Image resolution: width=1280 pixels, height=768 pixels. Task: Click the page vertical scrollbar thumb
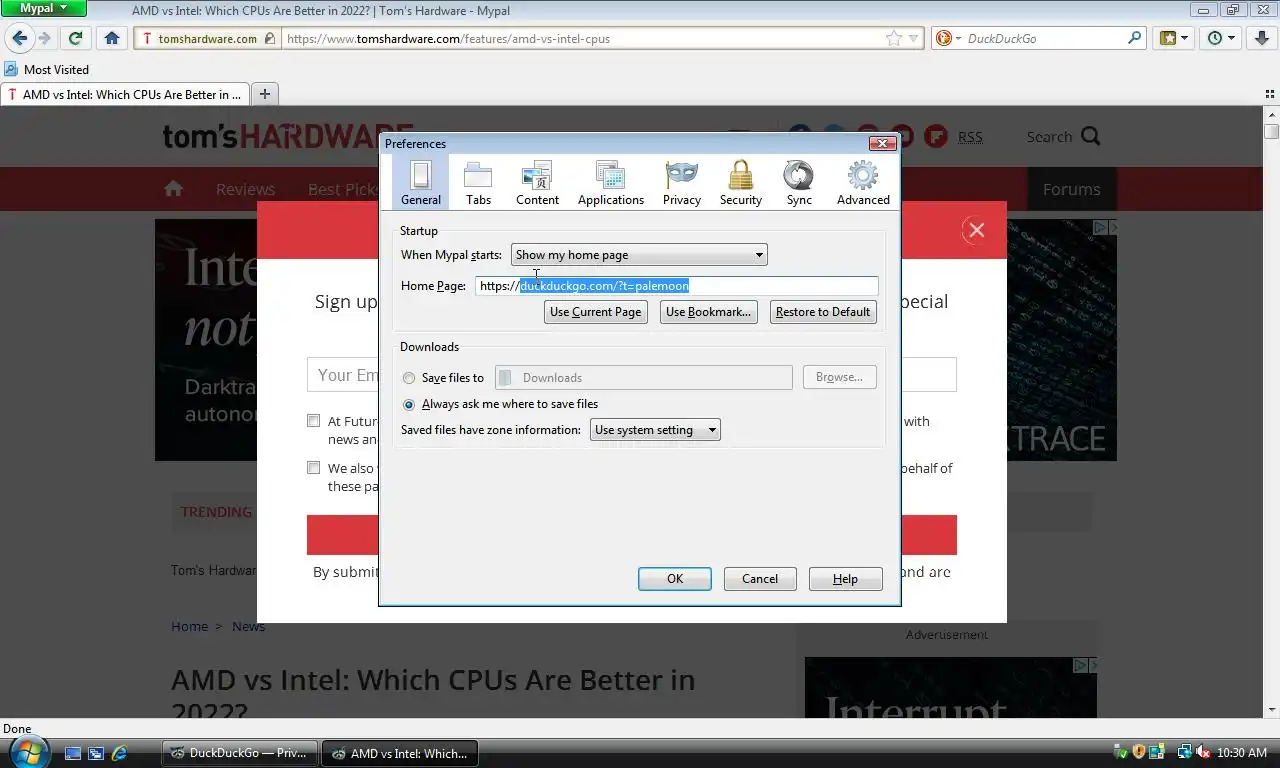[x=1271, y=131]
